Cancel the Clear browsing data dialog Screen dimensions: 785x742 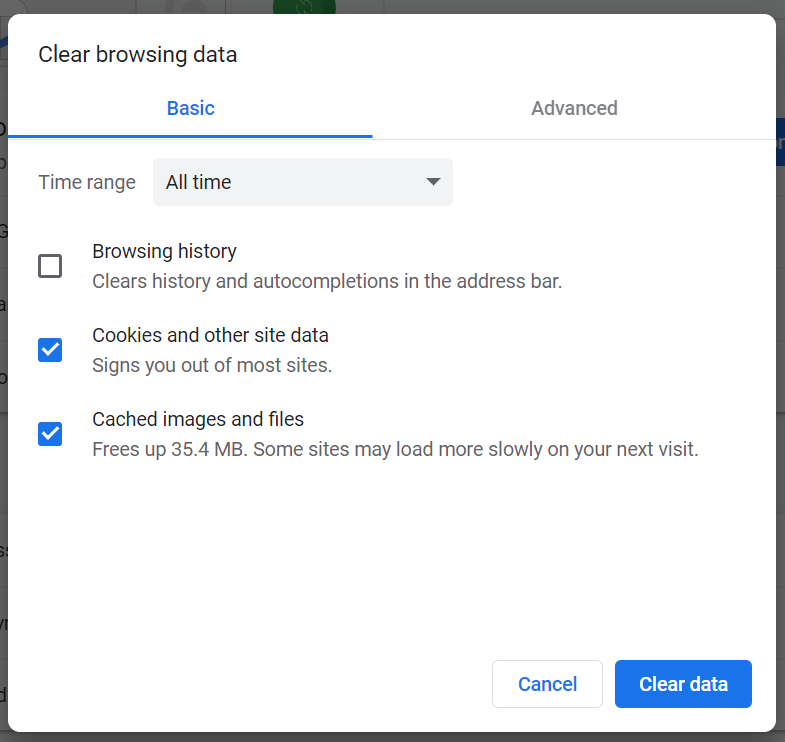tap(547, 684)
